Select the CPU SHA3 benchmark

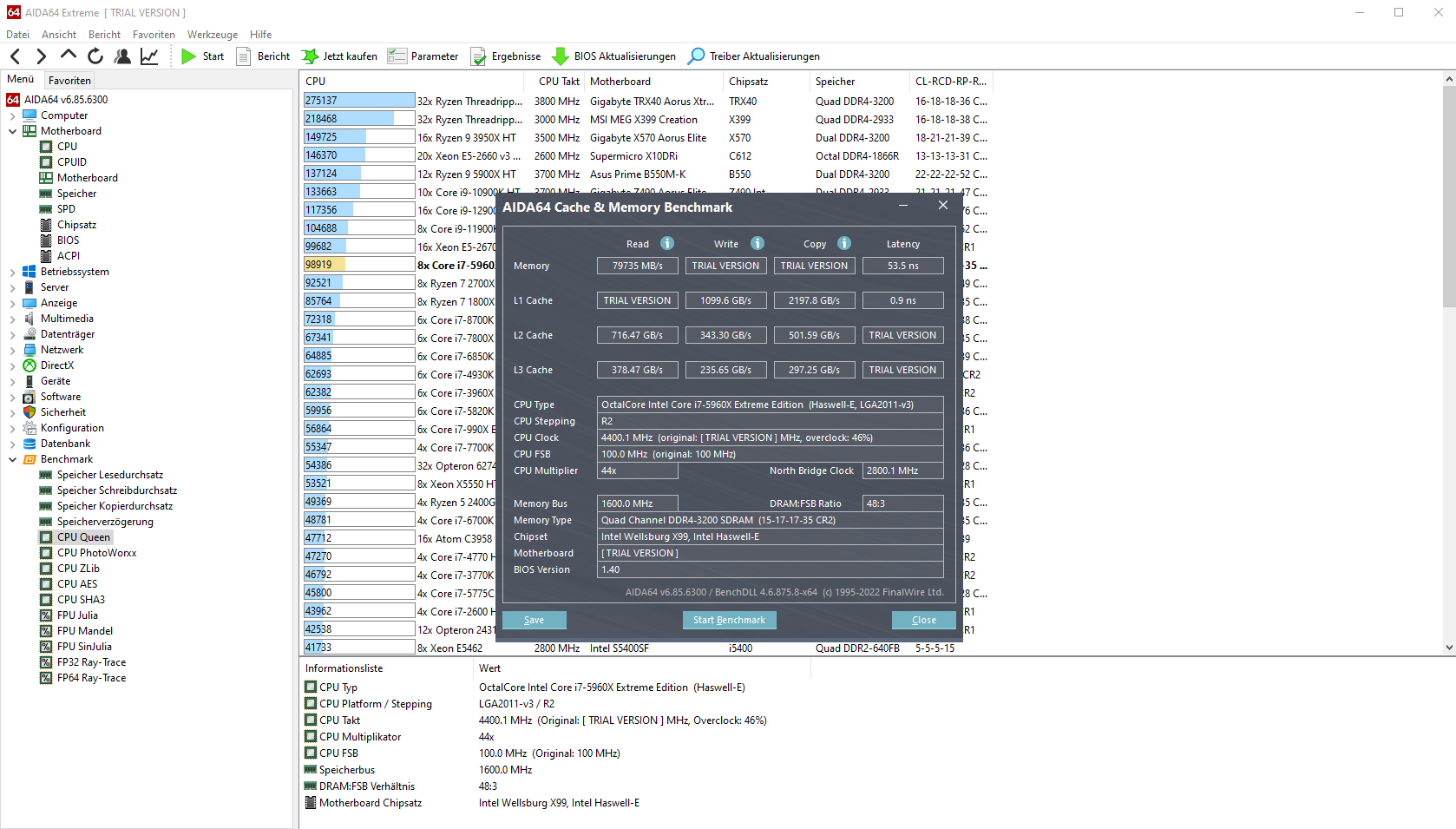[81, 600]
